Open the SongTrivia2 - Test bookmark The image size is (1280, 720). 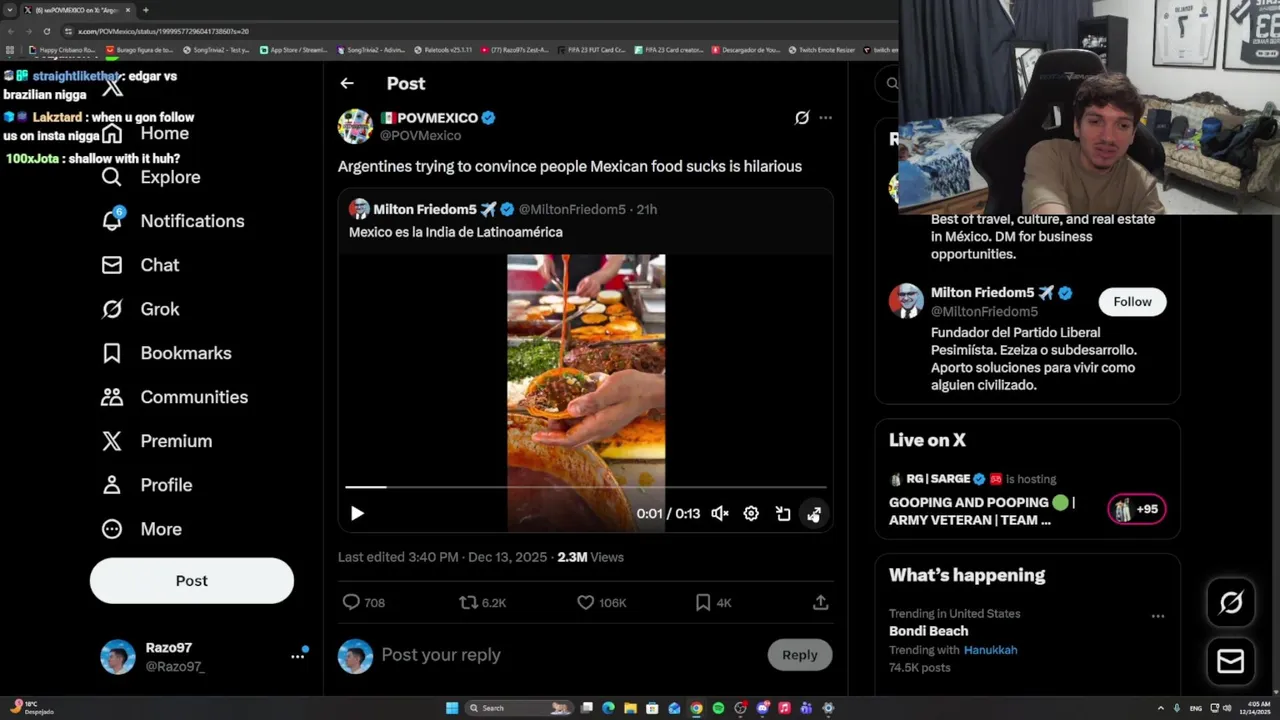[x=216, y=49]
